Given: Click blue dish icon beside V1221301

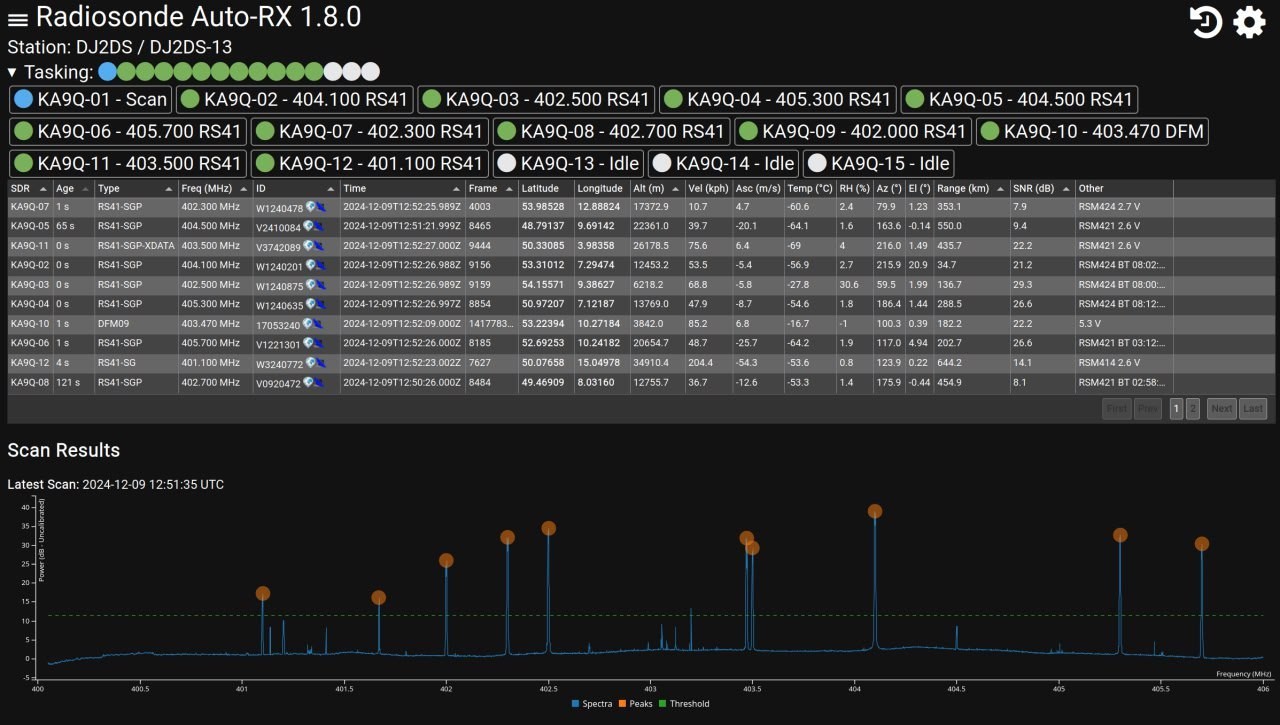Looking at the screenshot, I should coord(320,343).
